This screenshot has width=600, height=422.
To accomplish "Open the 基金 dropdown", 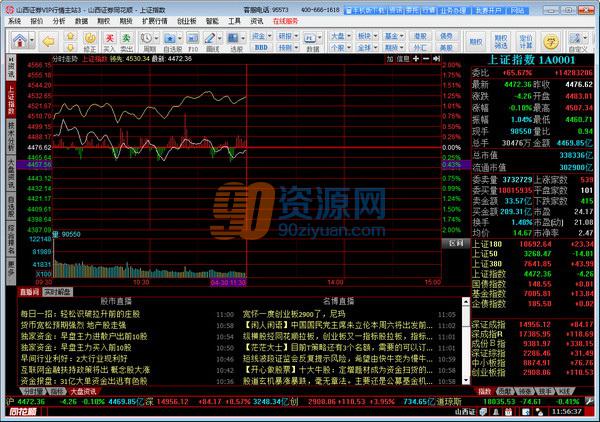I will click(394, 36).
